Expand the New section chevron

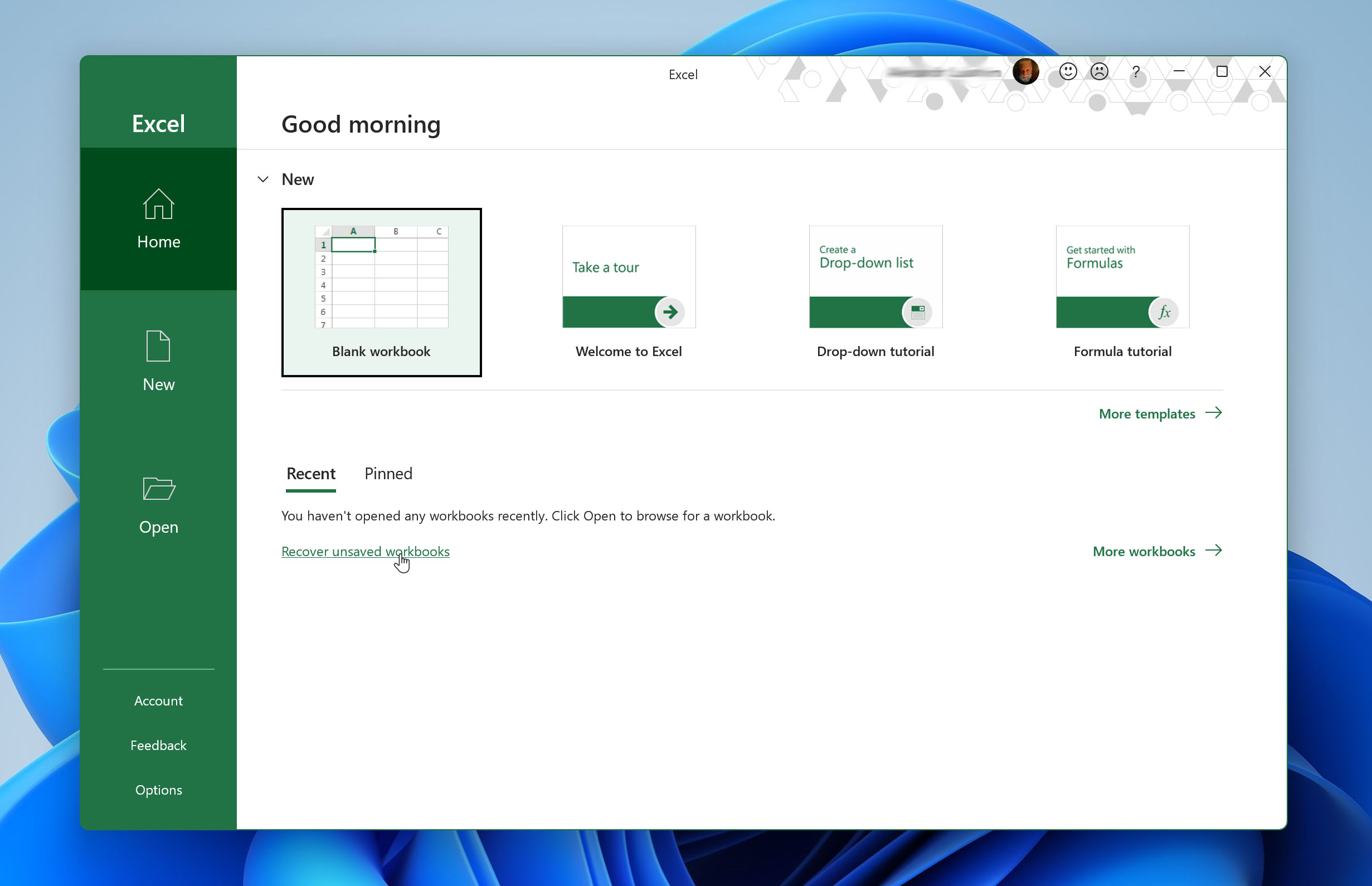click(262, 179)
